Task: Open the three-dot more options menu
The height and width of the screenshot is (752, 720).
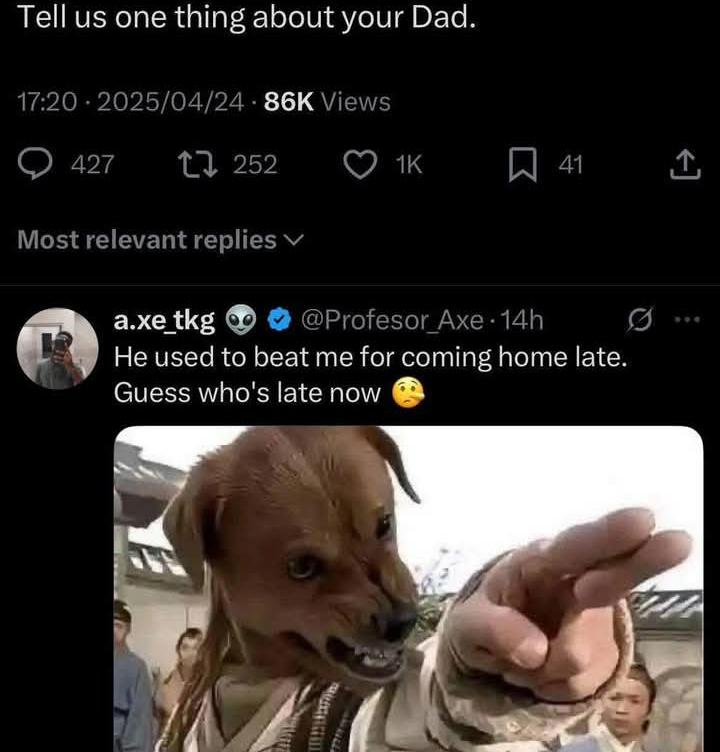Action: (x=687, y=319)
